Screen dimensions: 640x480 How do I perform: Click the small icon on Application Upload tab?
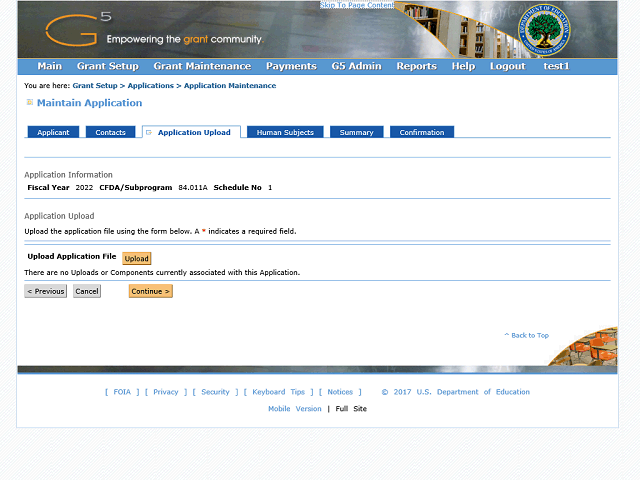(149, 132)
